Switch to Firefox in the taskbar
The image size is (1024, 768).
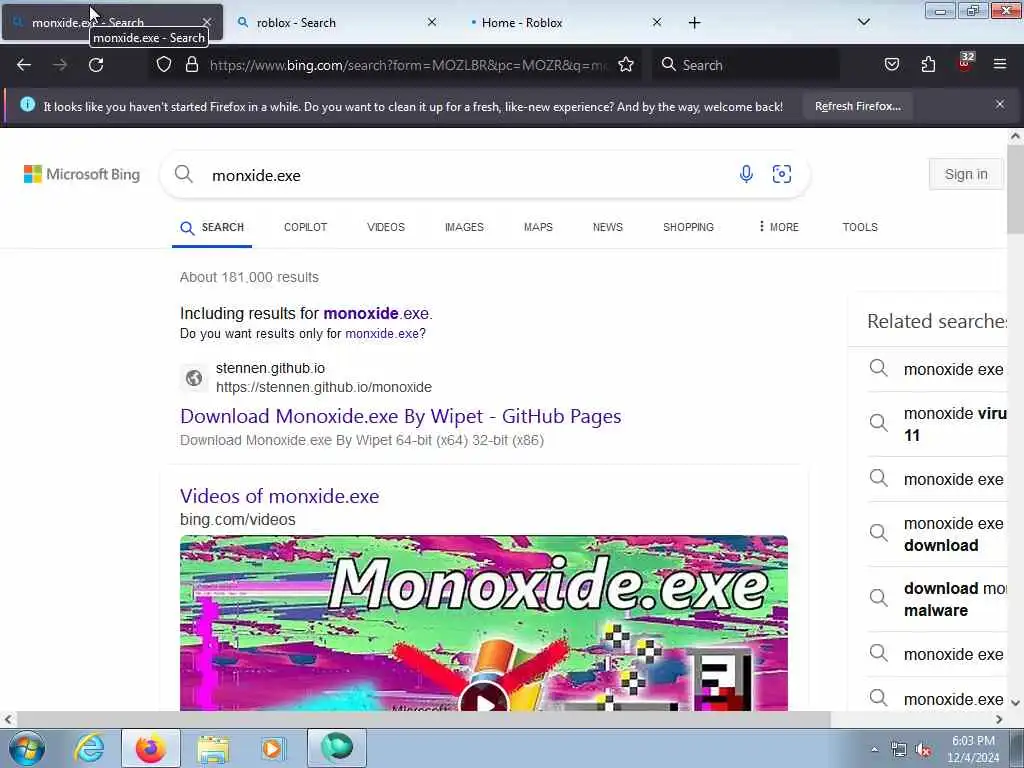coord(150,748)
